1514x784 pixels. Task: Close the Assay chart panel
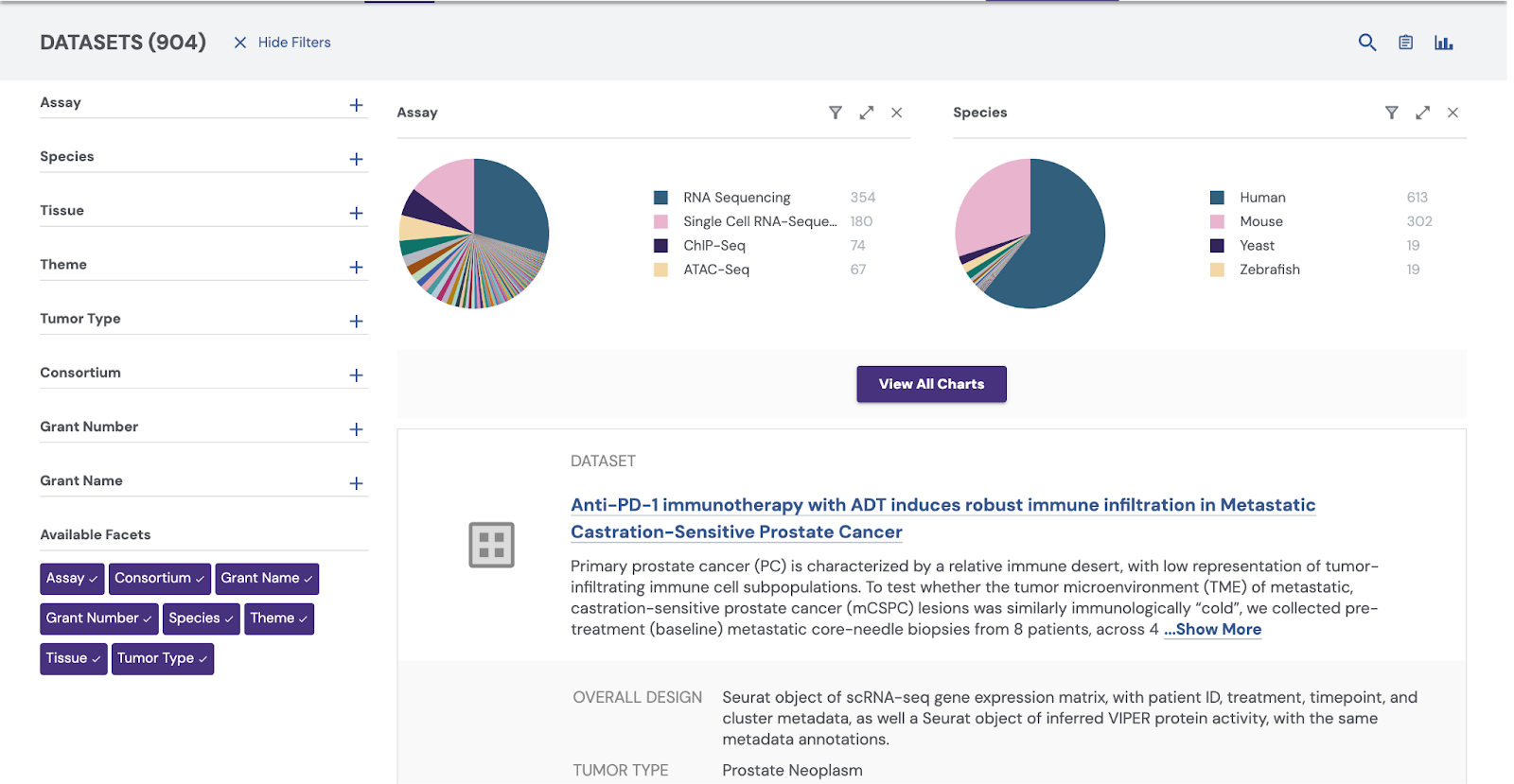[896, 113]
